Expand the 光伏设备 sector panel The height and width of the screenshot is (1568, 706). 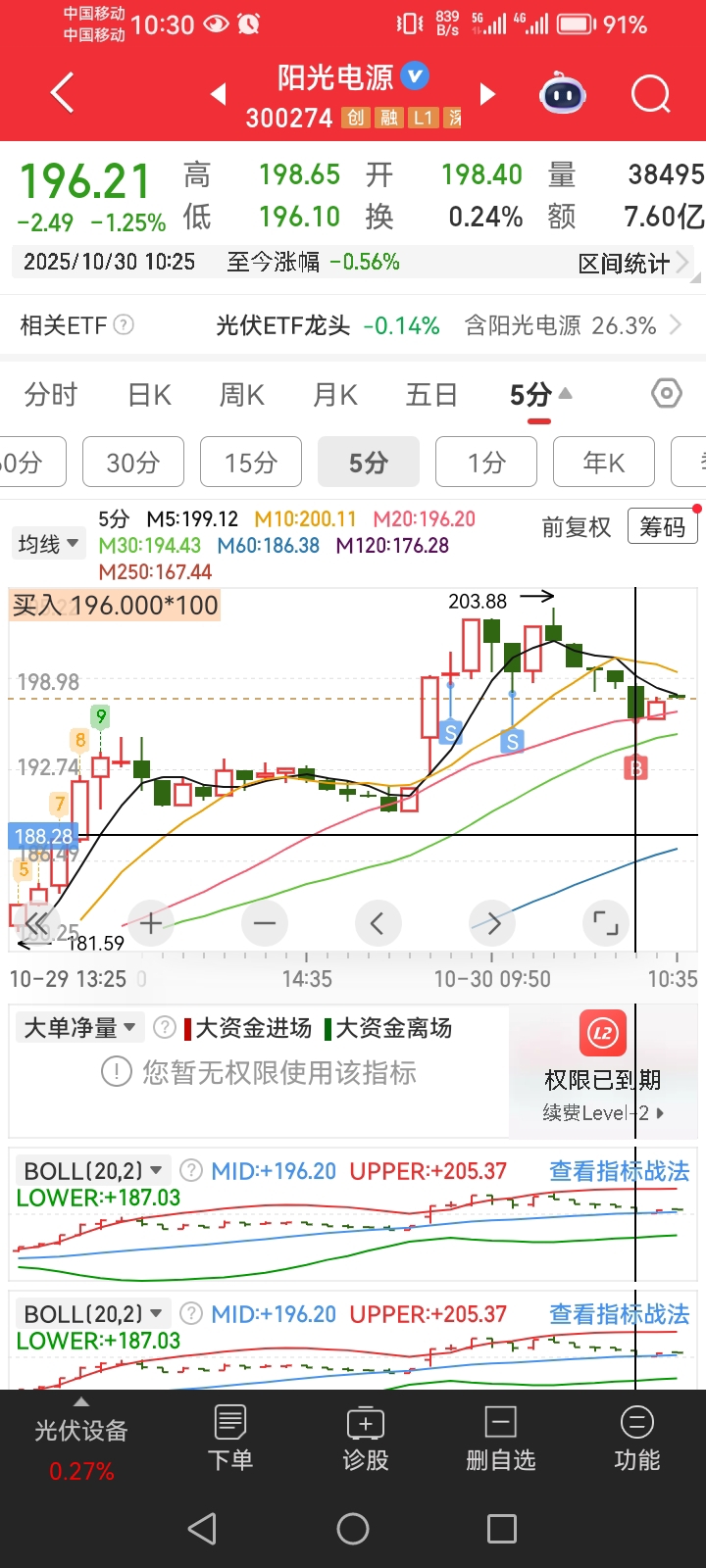coord(81,1441)
